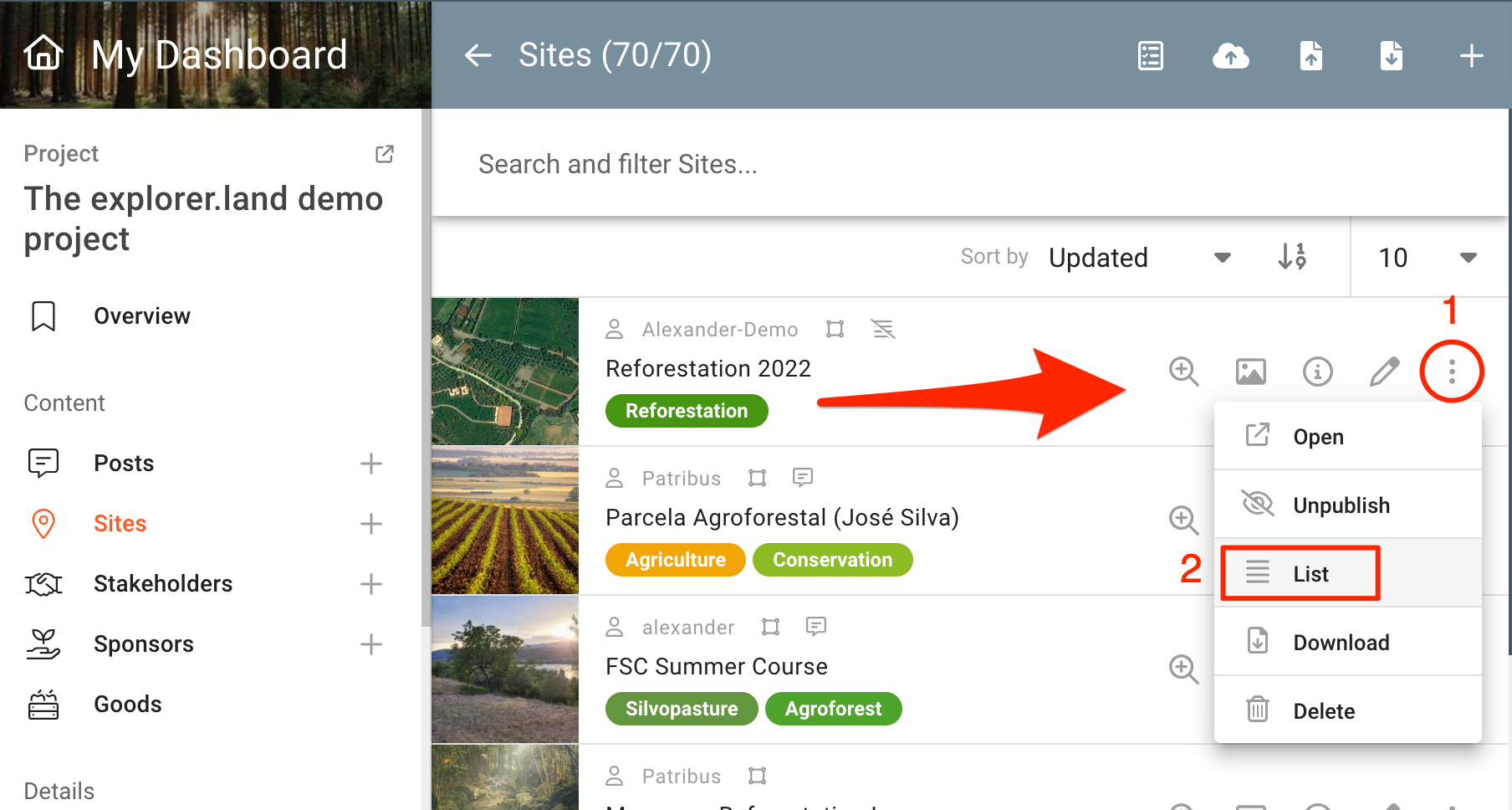The height and width of the screenshot is (810, 1512).
Task: Edit Reforestation 2022 with pencil icon
Action: (1384, 371)
